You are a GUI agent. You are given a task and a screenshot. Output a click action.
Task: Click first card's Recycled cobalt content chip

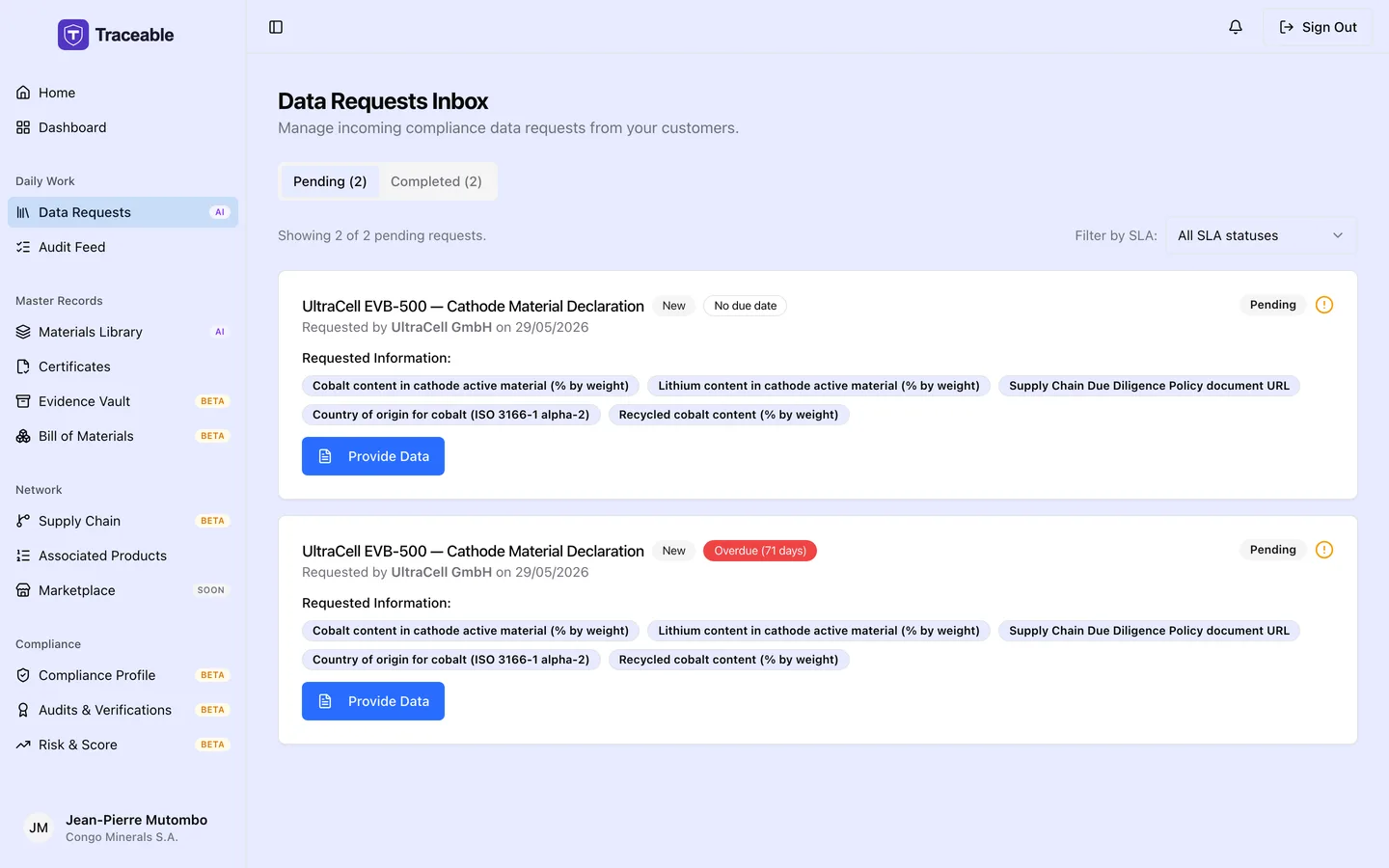[x=728, y=415]
